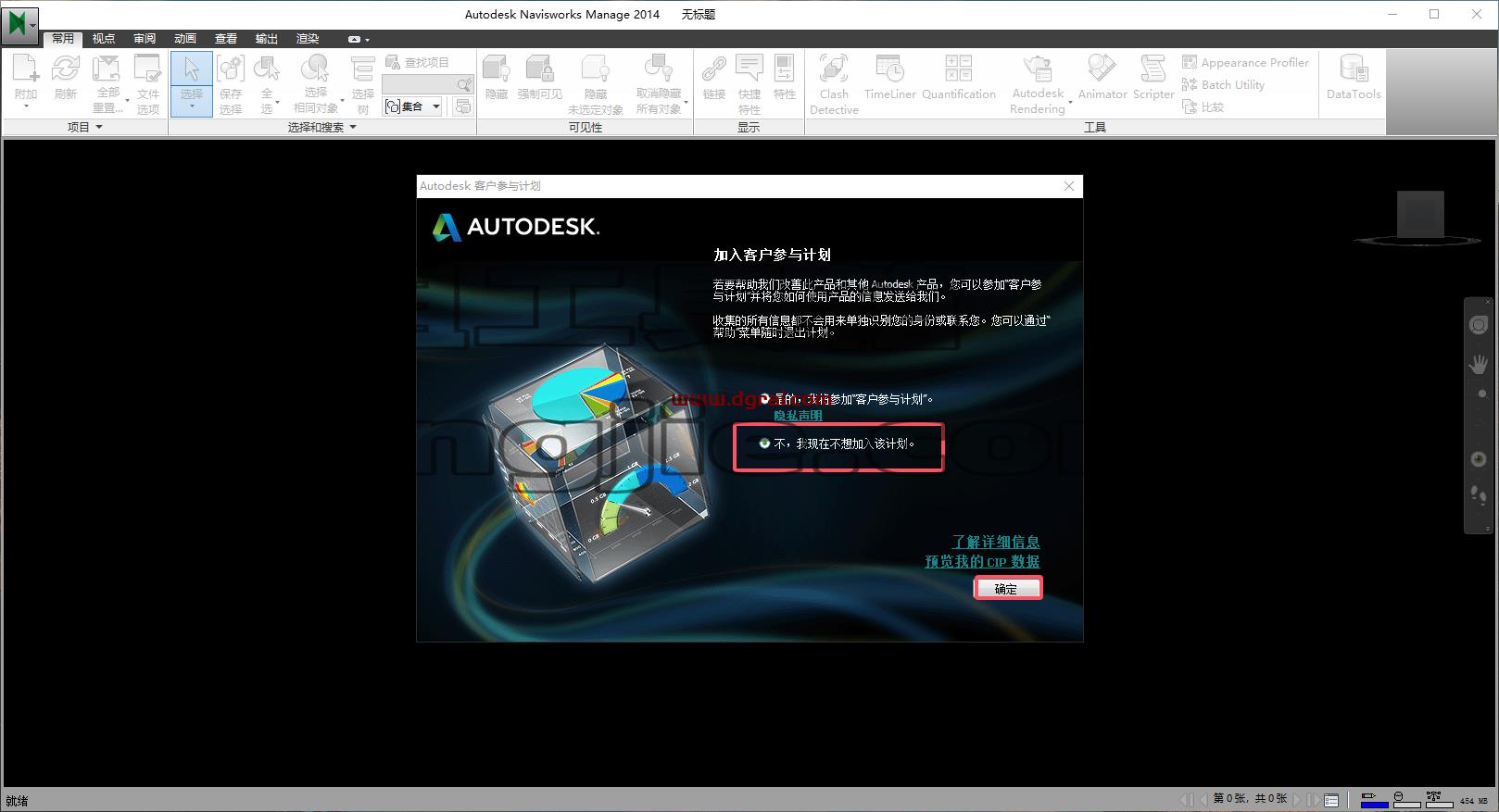The height and width of the screenshot is (812, 1499).
Task: Activate the Select (选择) arrow tool
Action: click(x=191, y=70)
